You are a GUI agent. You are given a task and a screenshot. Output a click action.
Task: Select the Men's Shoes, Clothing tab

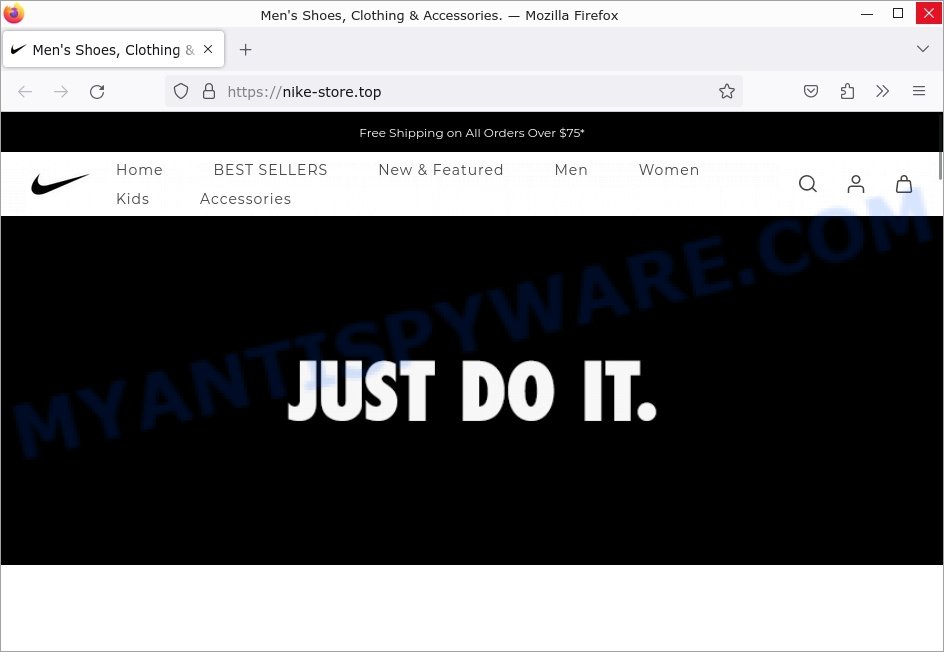(114, 49)
